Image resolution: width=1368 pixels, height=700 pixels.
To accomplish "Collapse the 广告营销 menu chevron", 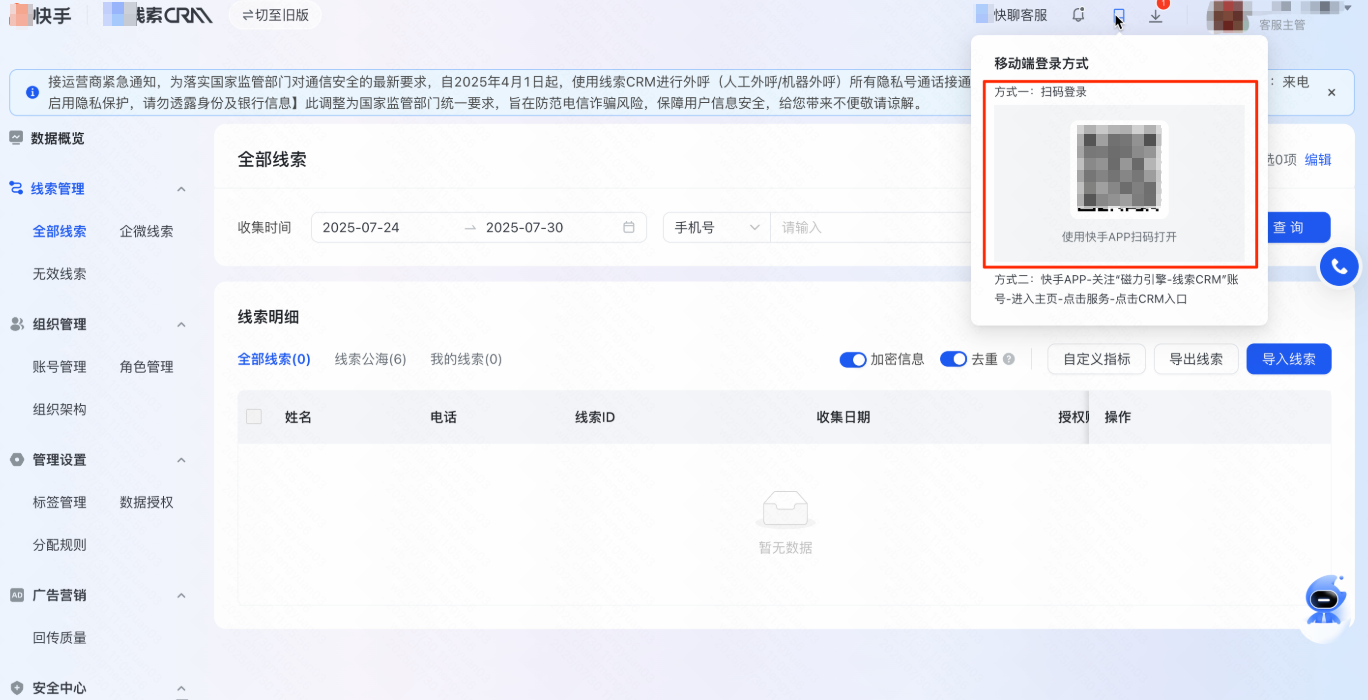I will click(x=182, y=596).
